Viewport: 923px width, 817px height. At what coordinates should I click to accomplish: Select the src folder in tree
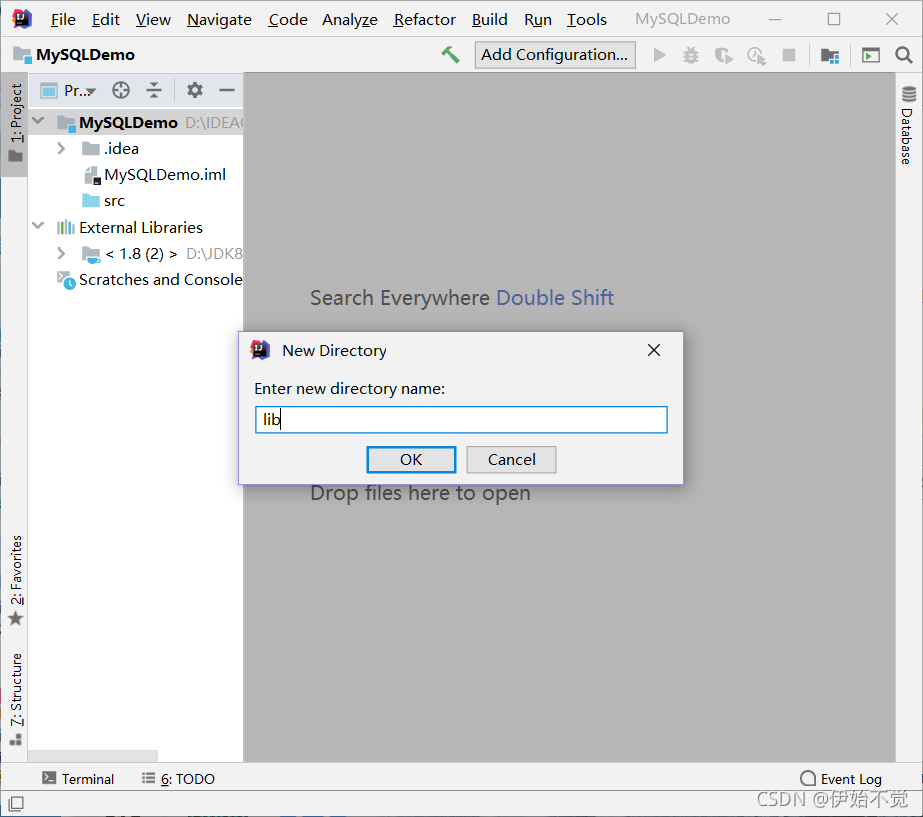pyautogui.click(x=104, y=201)
